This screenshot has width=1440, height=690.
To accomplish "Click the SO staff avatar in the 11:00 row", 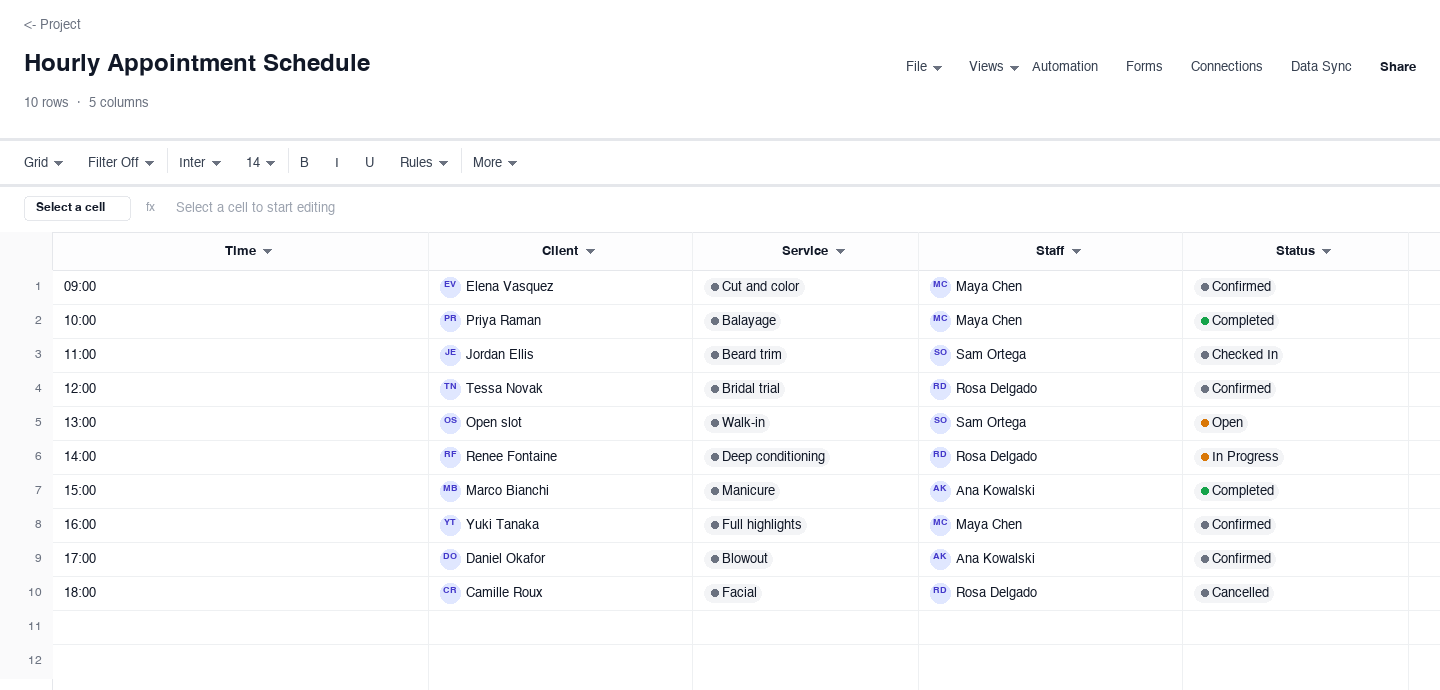I will 940,355.
